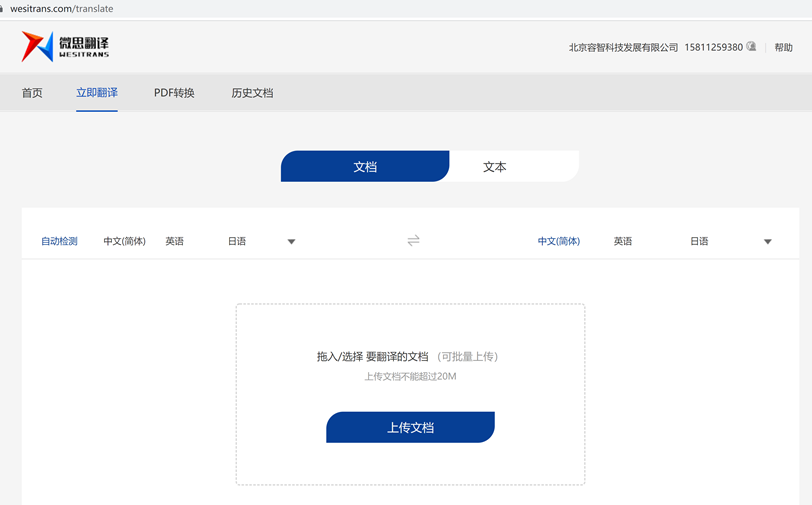
Task: Switch to the 文档 translation tab
Action: tap(365, 167)
